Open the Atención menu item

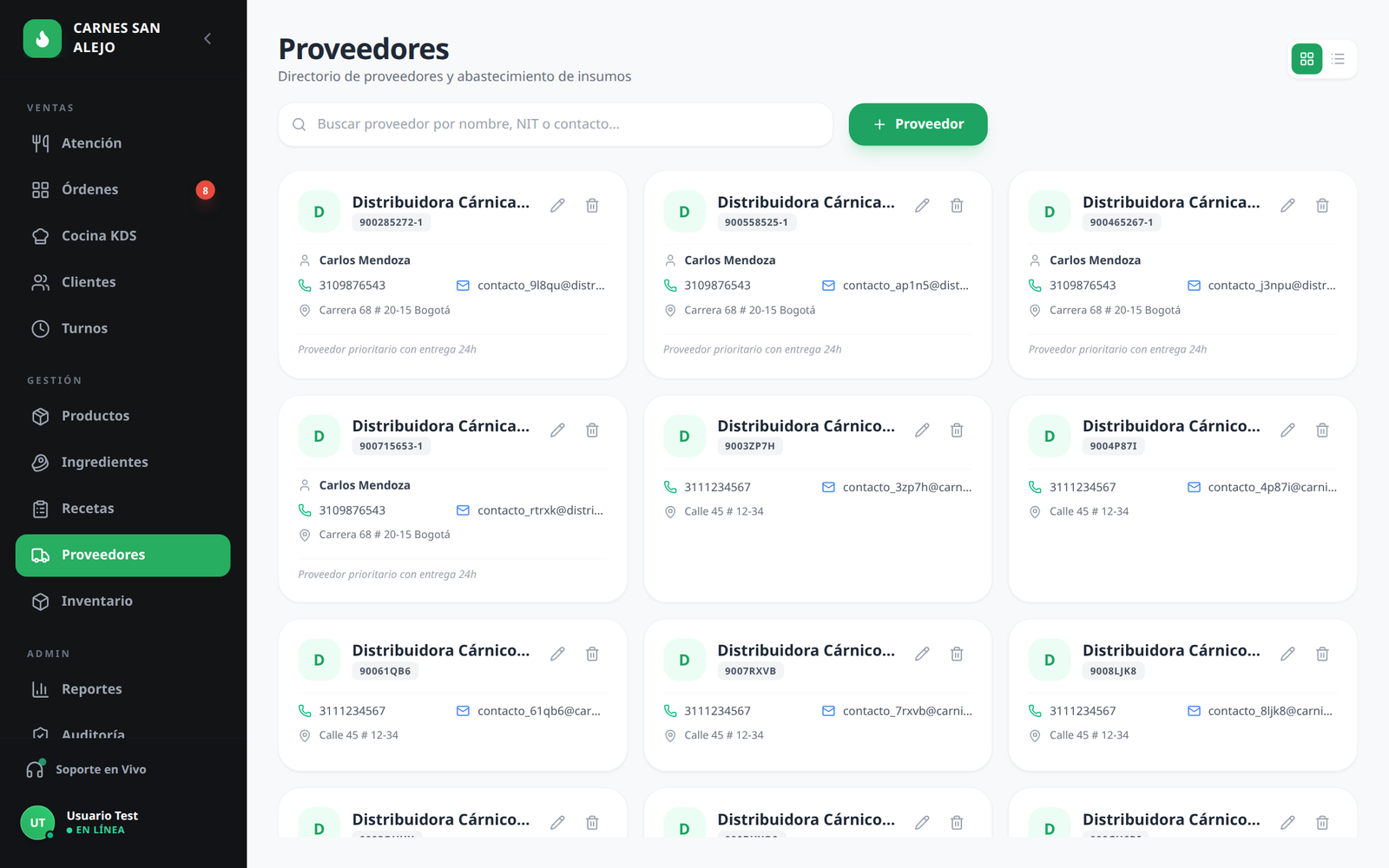pyautogui.click(x=122, y=143)
